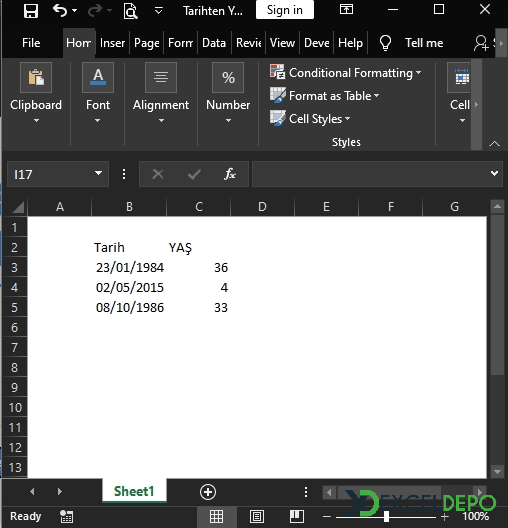Open the File menu

tap(31, 43)
